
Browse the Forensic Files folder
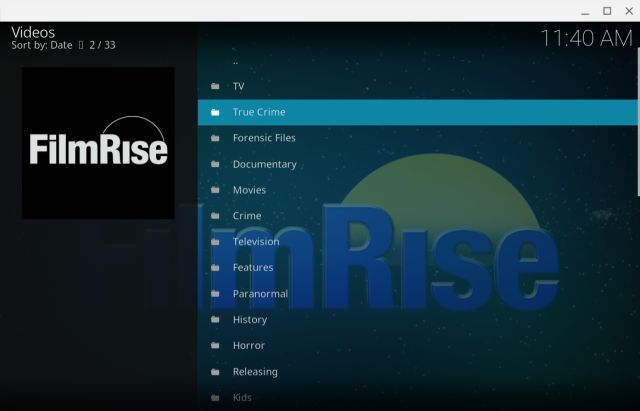417,138
